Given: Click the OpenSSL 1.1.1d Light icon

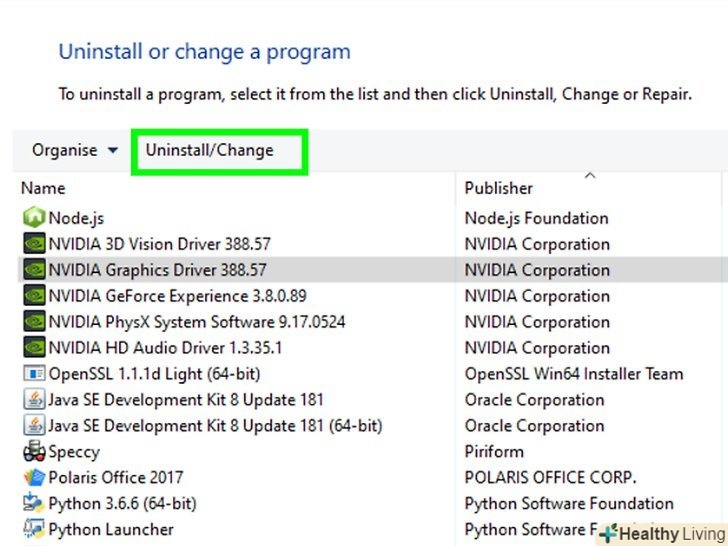Looking at the screenshot, I should tap(34, 374).
